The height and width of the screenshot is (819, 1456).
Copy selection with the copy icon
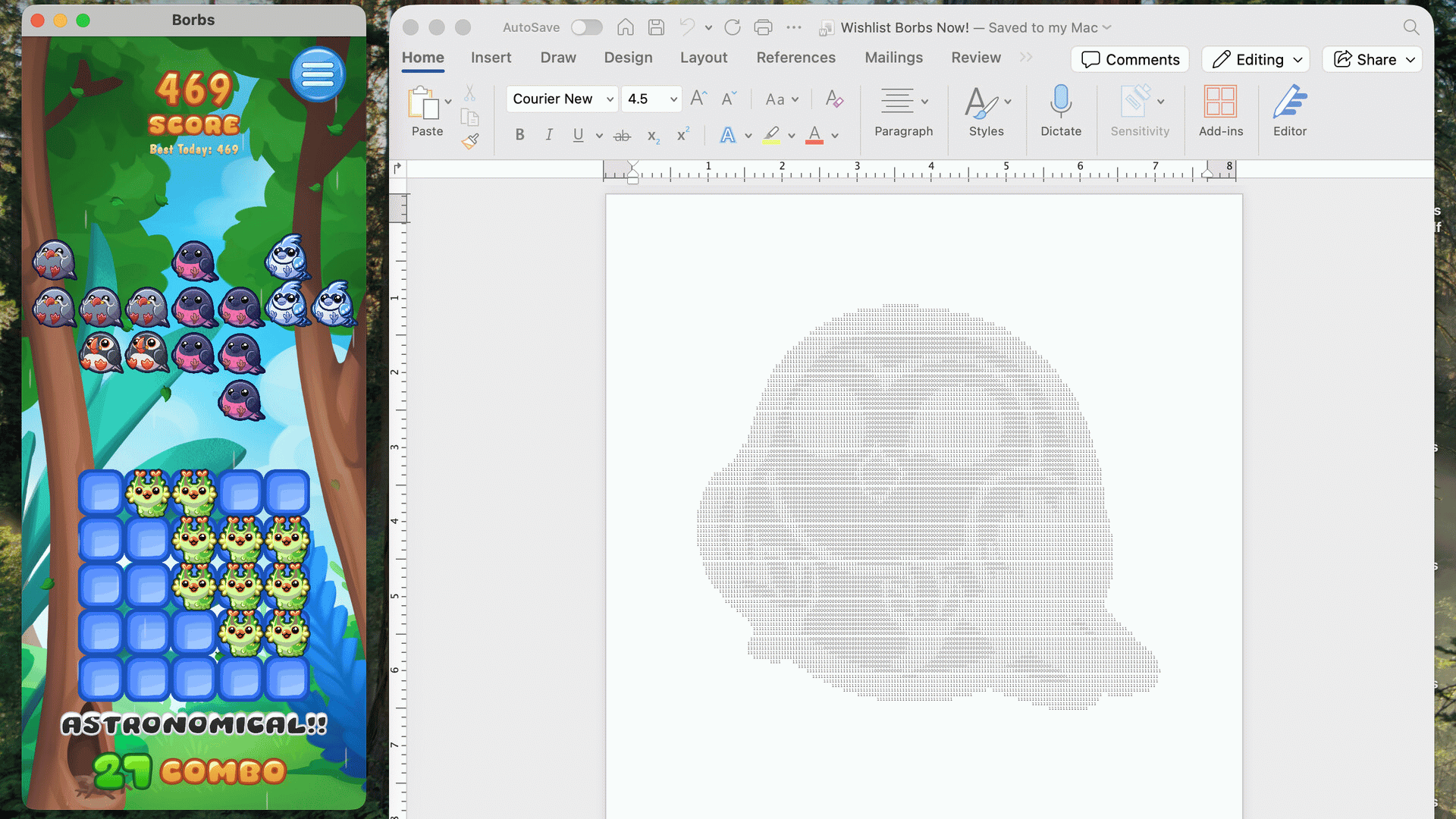click(x=470, y=118)
